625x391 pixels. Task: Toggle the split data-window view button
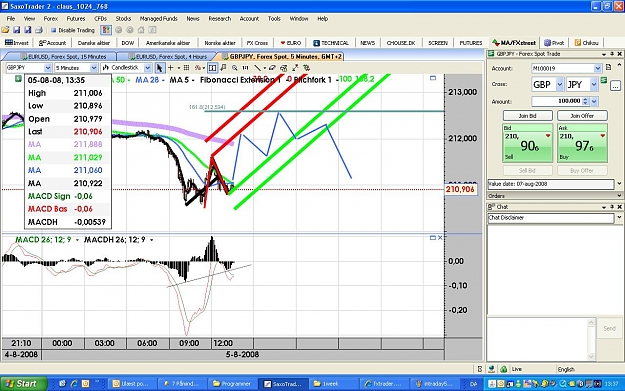coord(212,68)
